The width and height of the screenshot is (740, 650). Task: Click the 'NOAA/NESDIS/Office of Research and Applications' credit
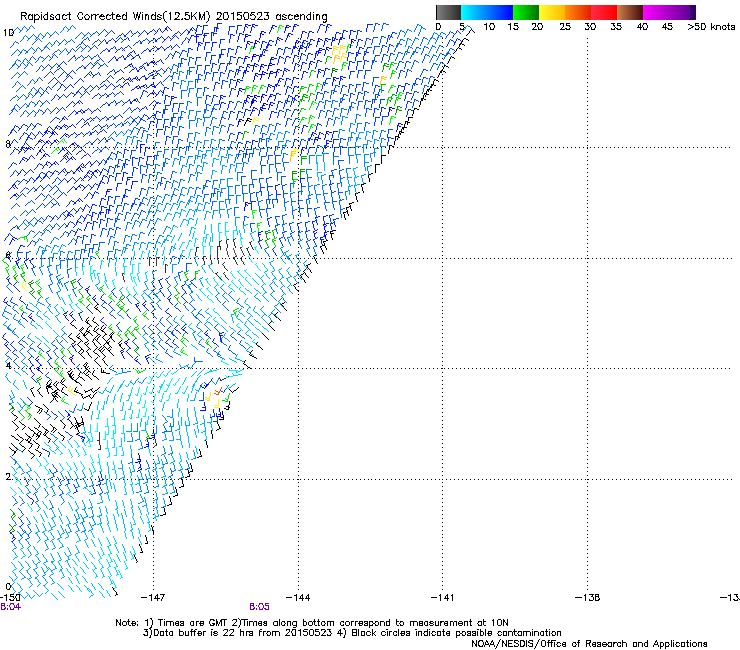click(589, 644)
